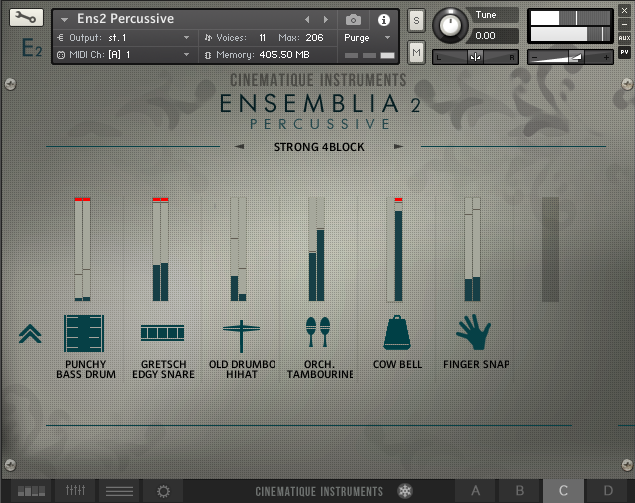Select the Old Drumbo Hihat icon
Viewport: 635px width, 503px height.
click(241, 336)
